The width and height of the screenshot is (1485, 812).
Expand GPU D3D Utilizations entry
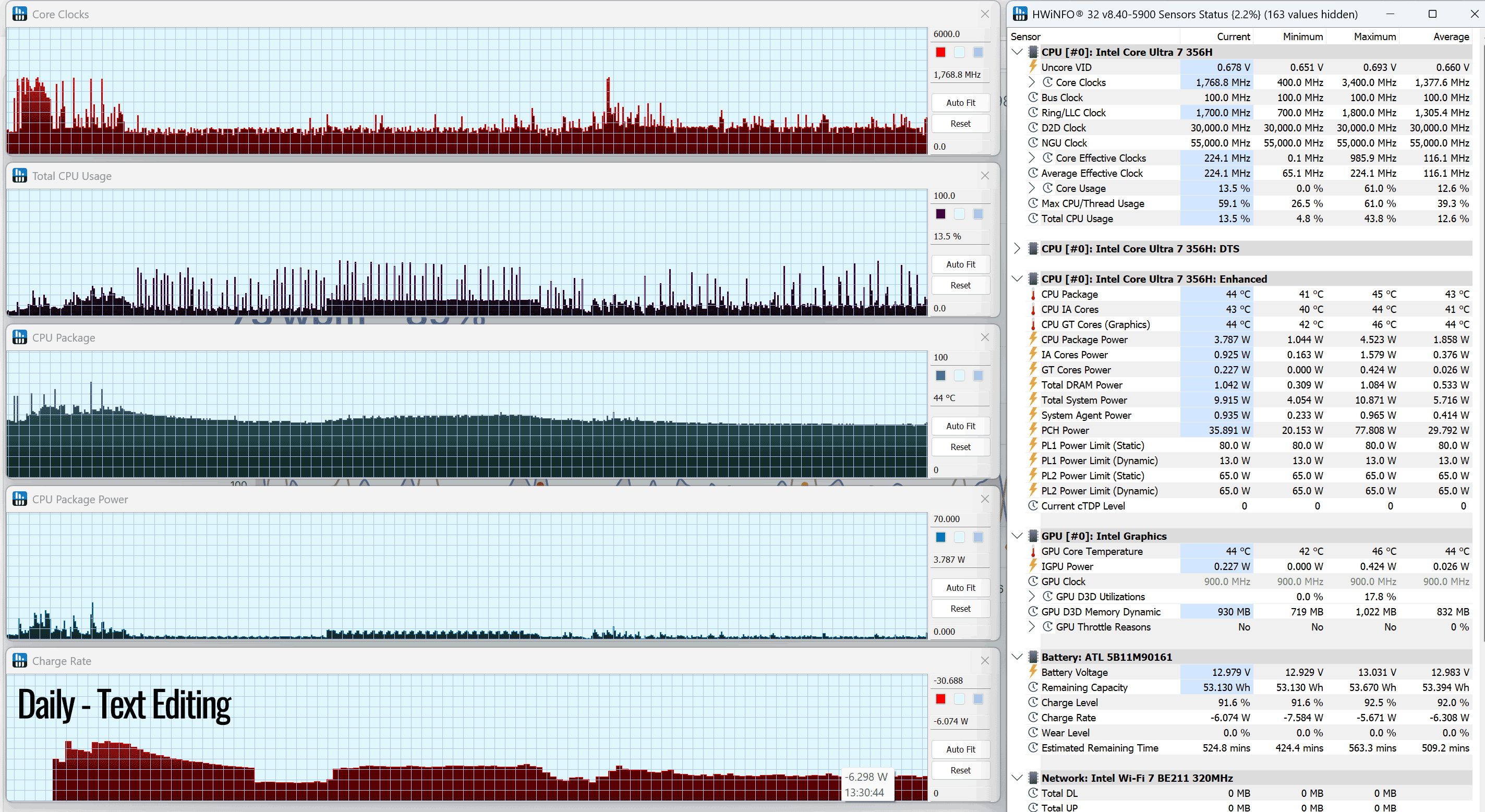click(x=1032, y=597)
